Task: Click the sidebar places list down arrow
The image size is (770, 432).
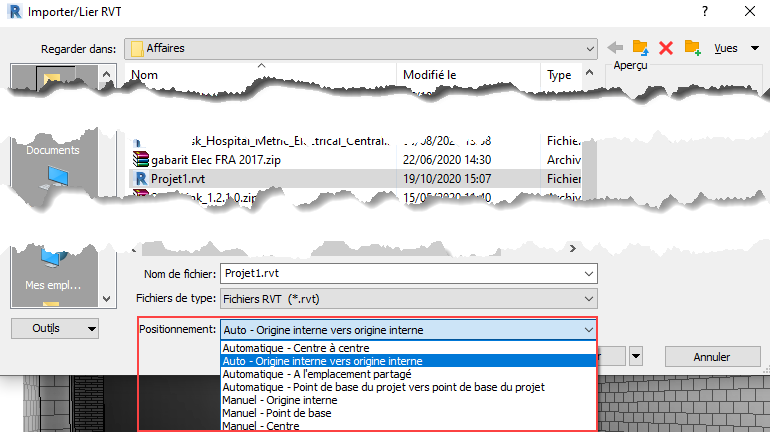Action: pyautogui.click(x=107, y=298)
